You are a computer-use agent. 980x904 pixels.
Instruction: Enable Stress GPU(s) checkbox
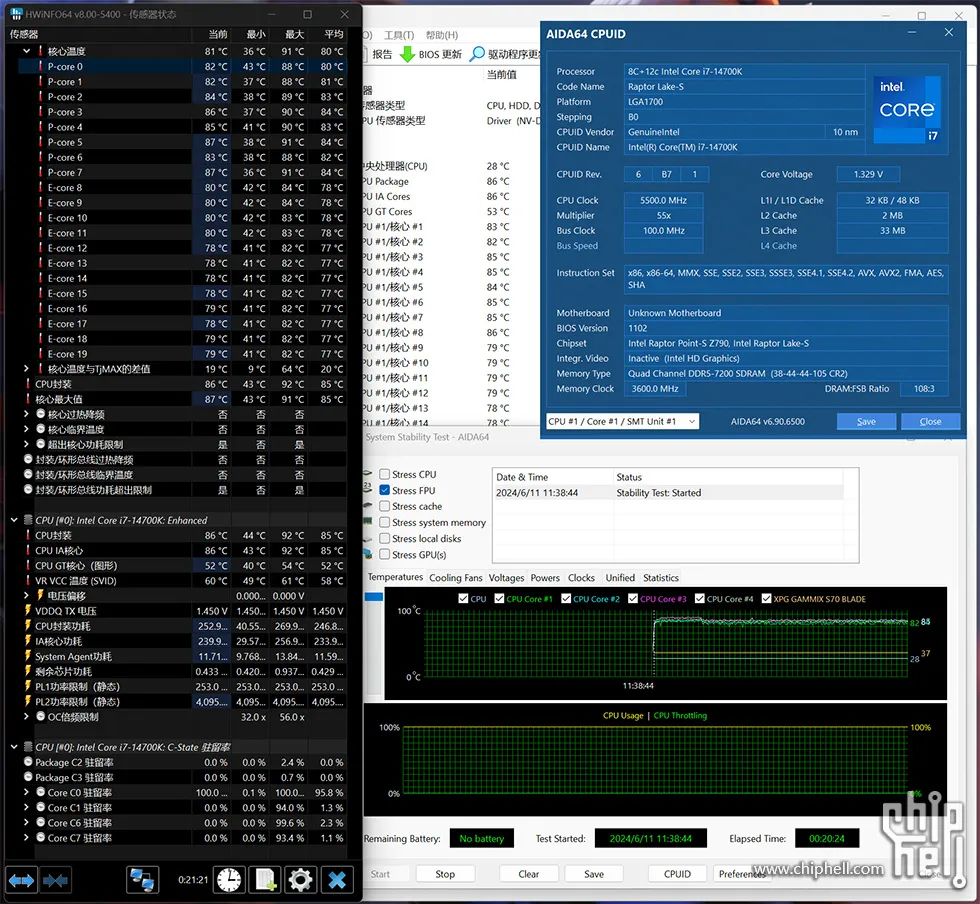[385, 555]
